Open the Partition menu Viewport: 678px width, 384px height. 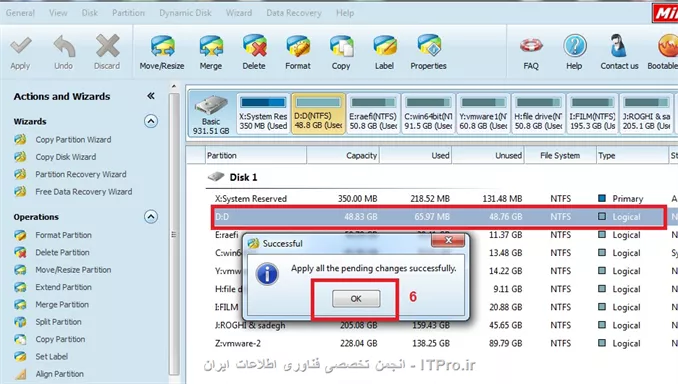[x=128, y=13]
